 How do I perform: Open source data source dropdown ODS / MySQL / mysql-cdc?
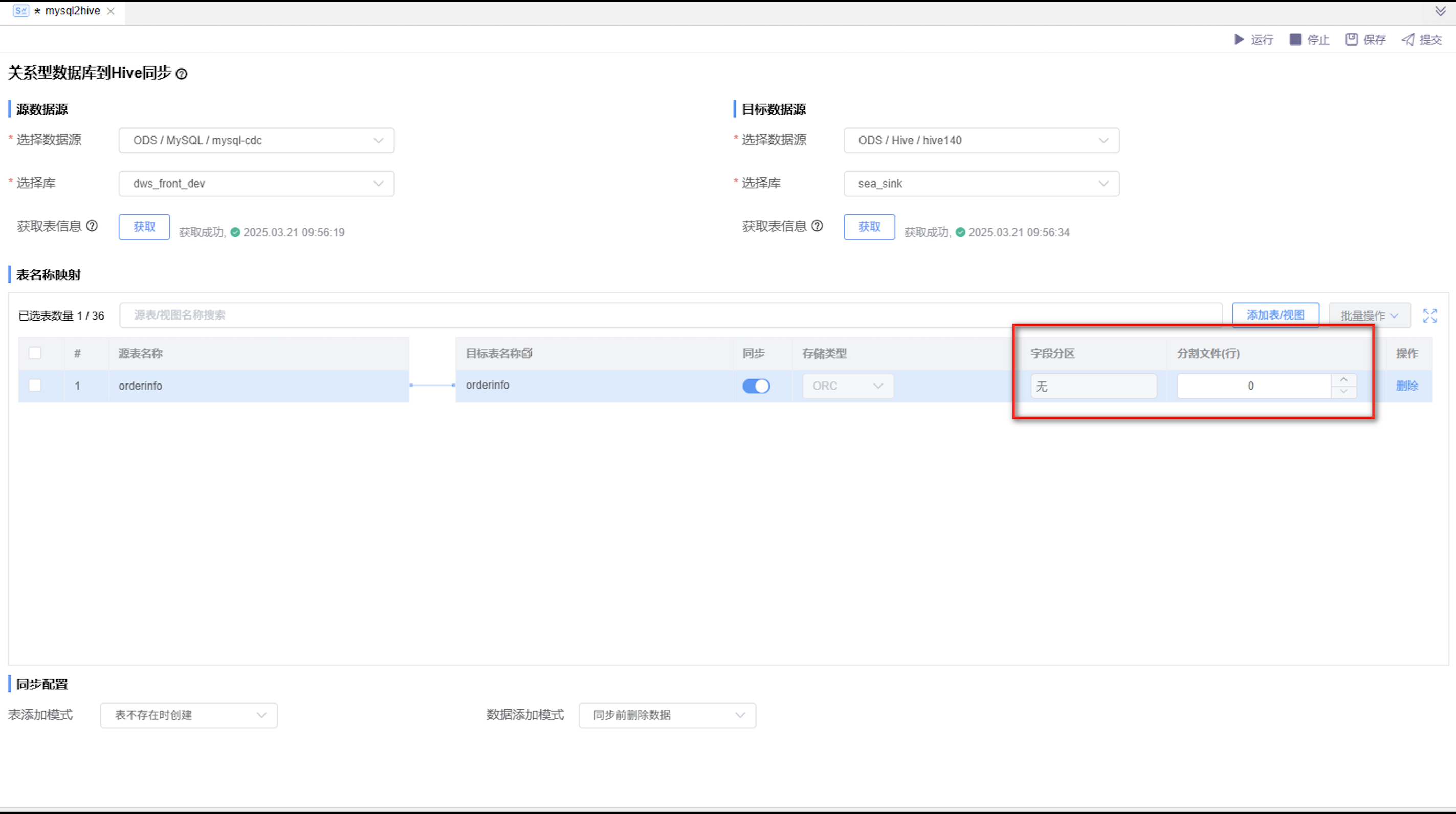coord(256,141)
